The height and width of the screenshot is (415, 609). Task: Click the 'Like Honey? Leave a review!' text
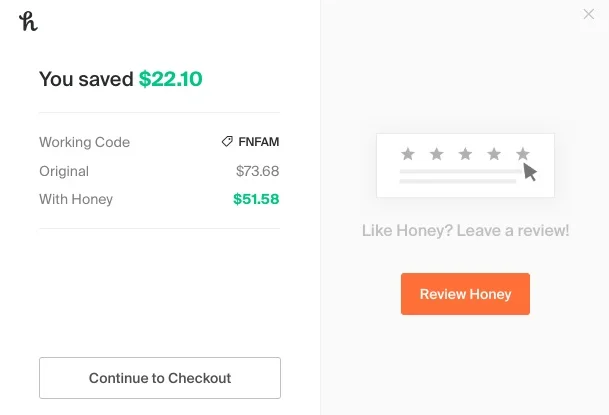[465, 230]
